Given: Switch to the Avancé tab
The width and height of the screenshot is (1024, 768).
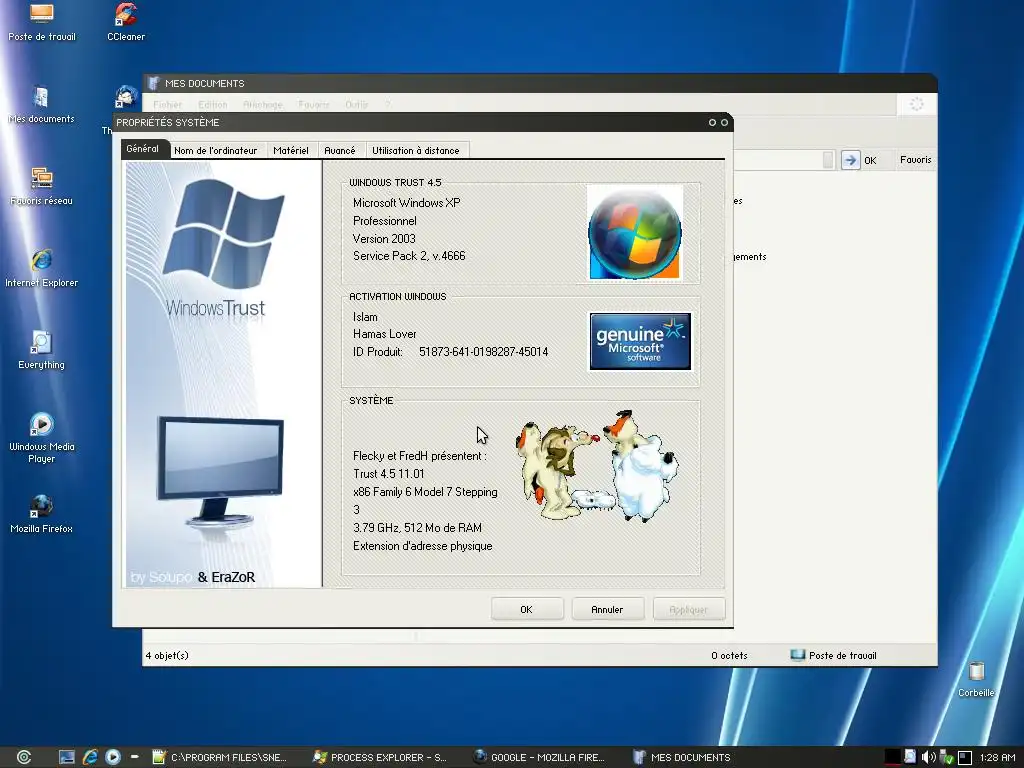Looking at the screenshot, I should tap(340, 151).
